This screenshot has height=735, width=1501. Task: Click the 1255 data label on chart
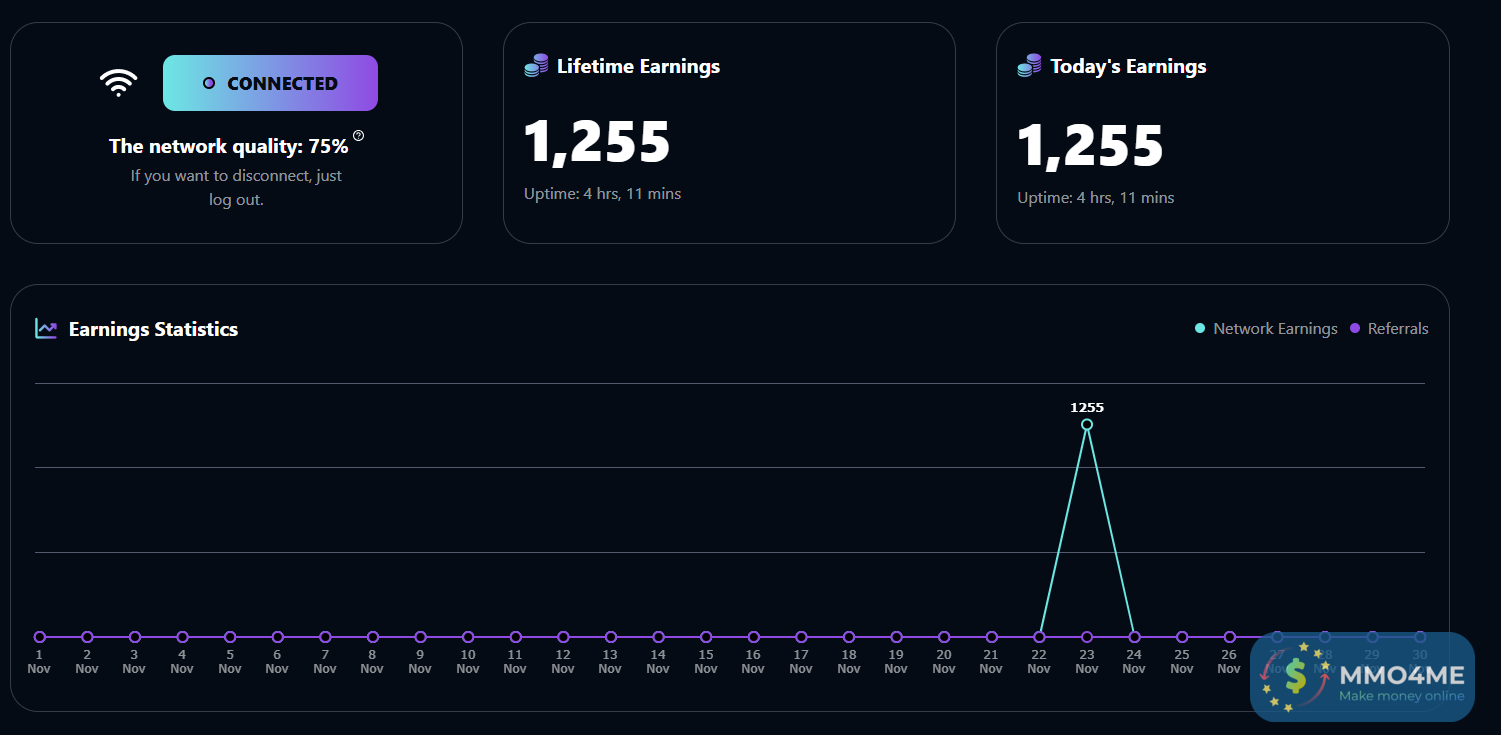pos(1087,407)
